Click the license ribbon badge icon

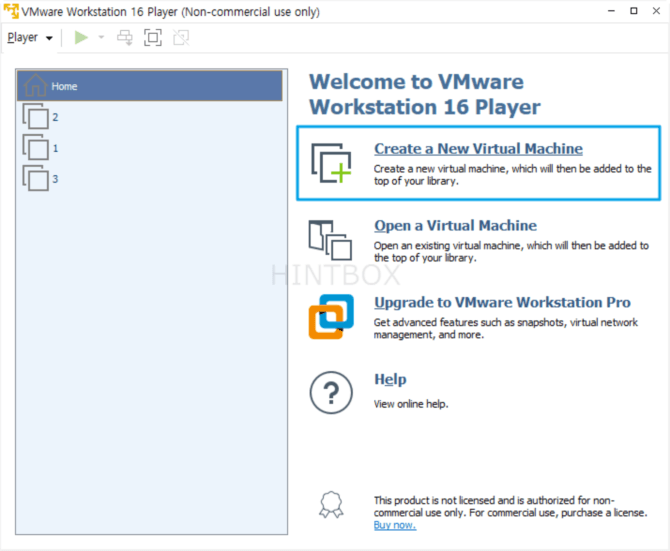[331, 504]
